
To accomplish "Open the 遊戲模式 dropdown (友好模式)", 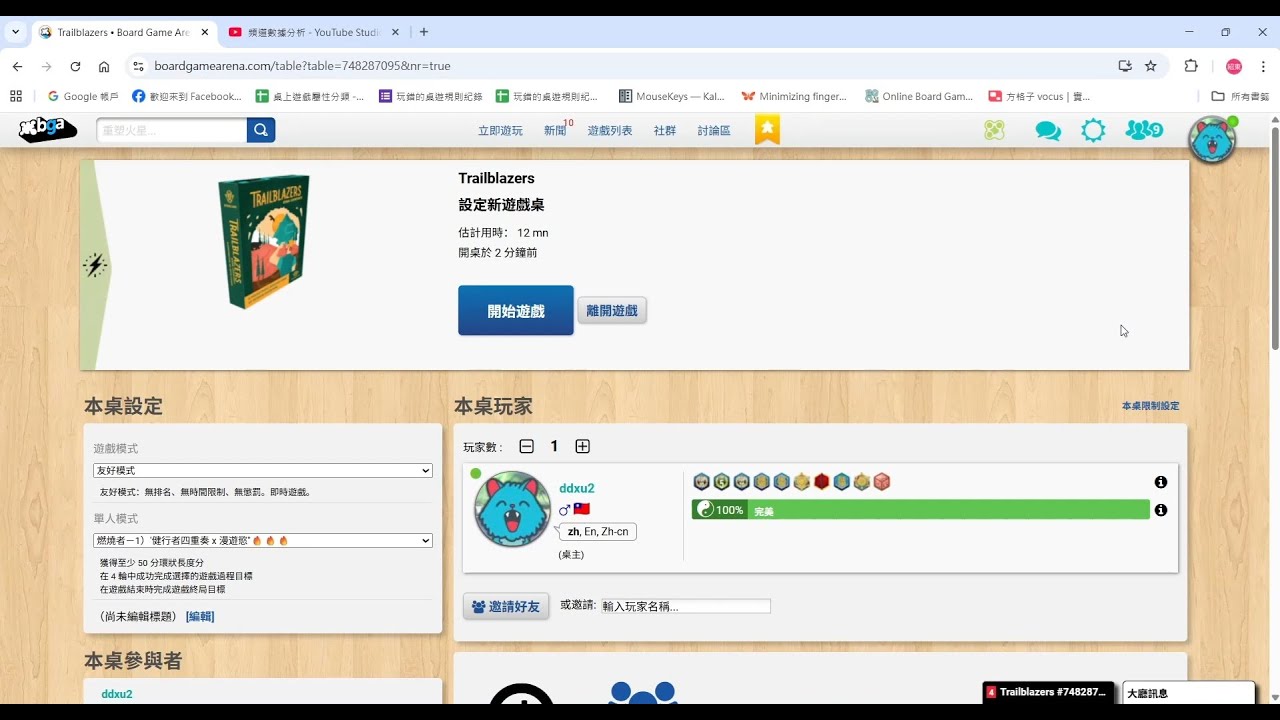I will tap(263, 470).
